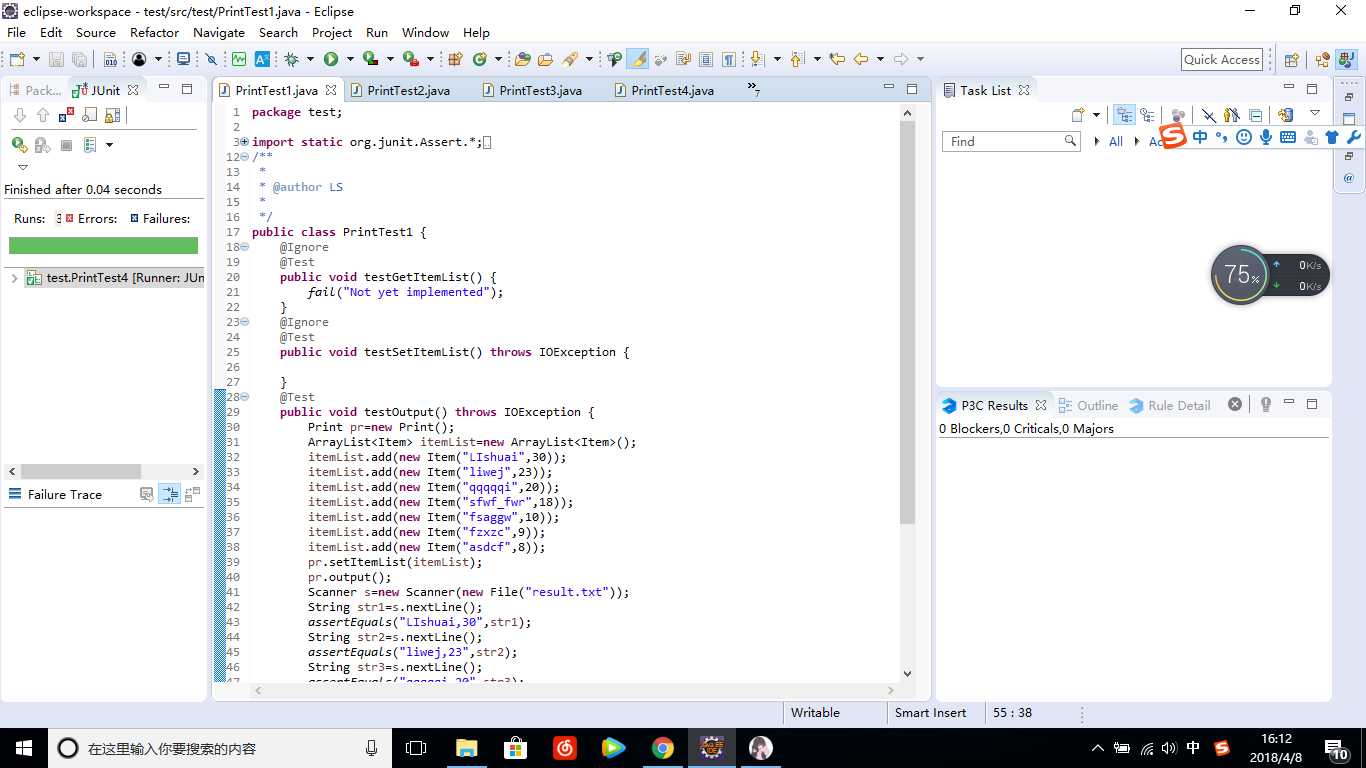Viewport: 1366px width, 768px height.
Task: Toggle Categorized view in Task List toolbar
Action: [x=1124, y=115]
